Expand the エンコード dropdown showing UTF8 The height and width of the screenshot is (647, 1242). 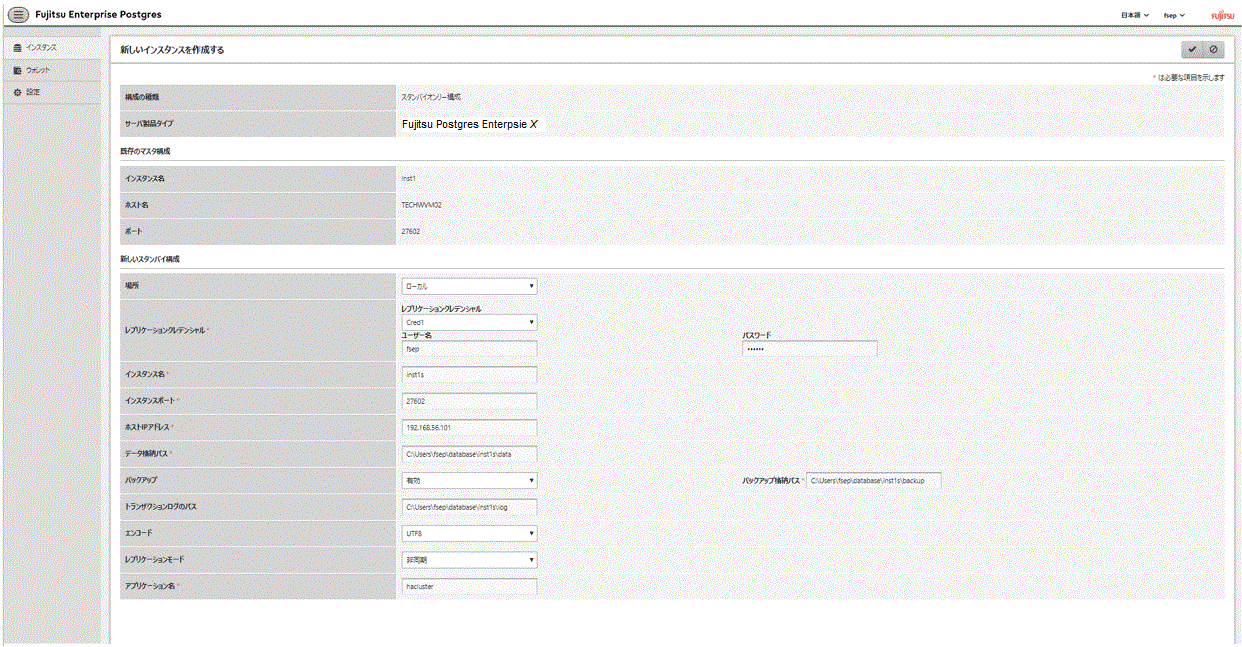coord(469,534)
